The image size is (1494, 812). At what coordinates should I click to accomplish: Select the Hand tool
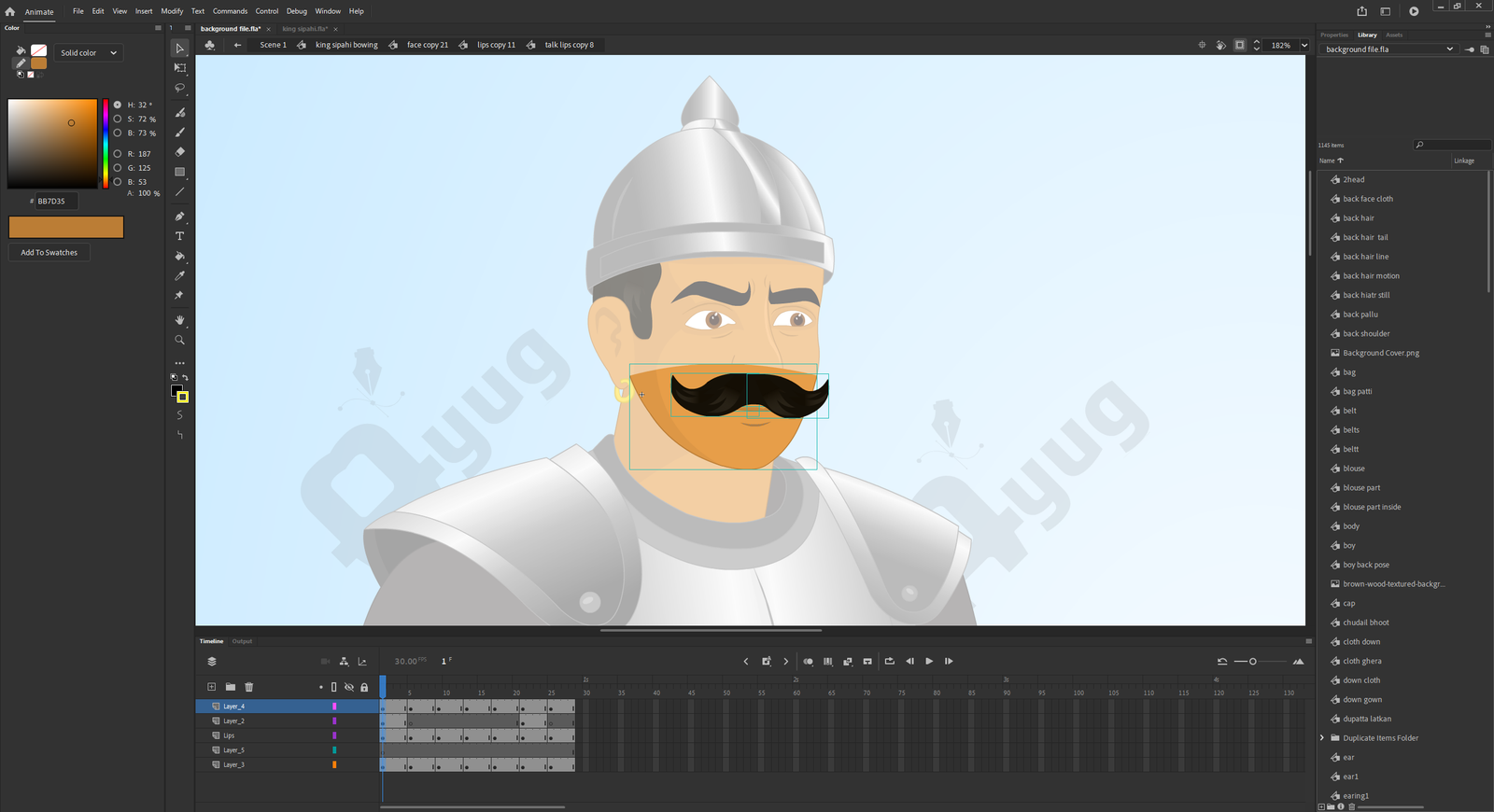tap(180, 320)
